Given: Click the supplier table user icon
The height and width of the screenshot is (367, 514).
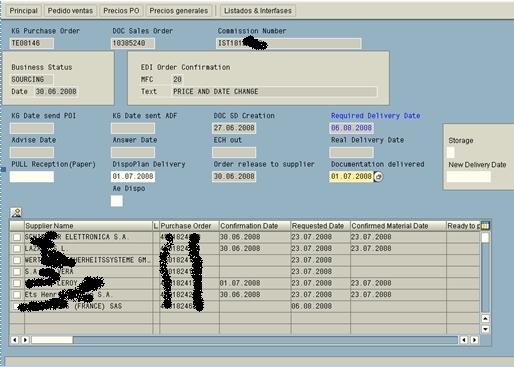Looking at the screenshot, I should (16, 212).
